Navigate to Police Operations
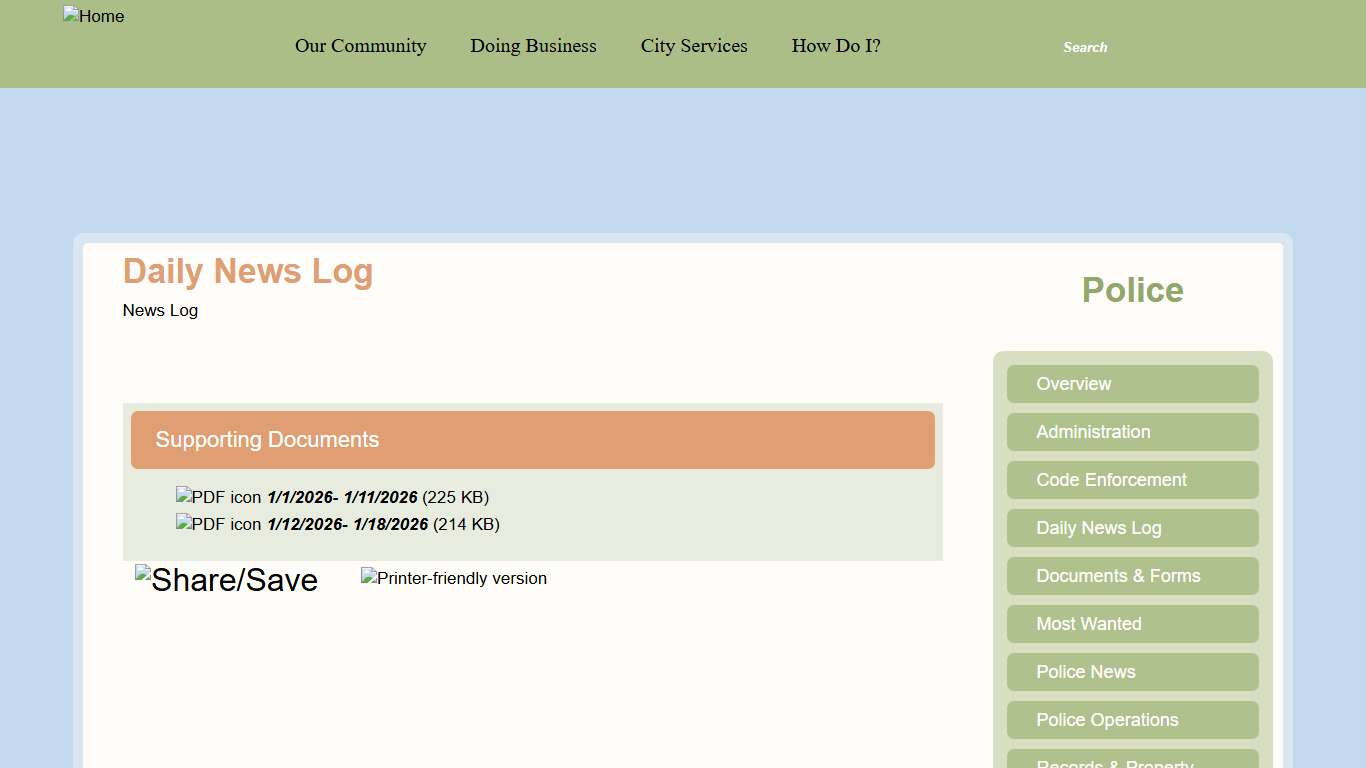The height and width of the screenshot is (768, 1366). click(1132, 720)
